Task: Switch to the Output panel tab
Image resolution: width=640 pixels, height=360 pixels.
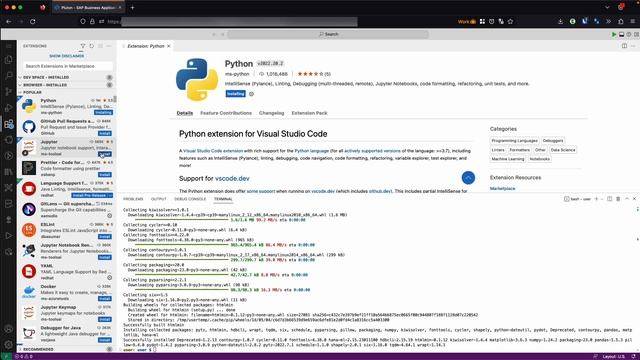Action: [158, 199]
